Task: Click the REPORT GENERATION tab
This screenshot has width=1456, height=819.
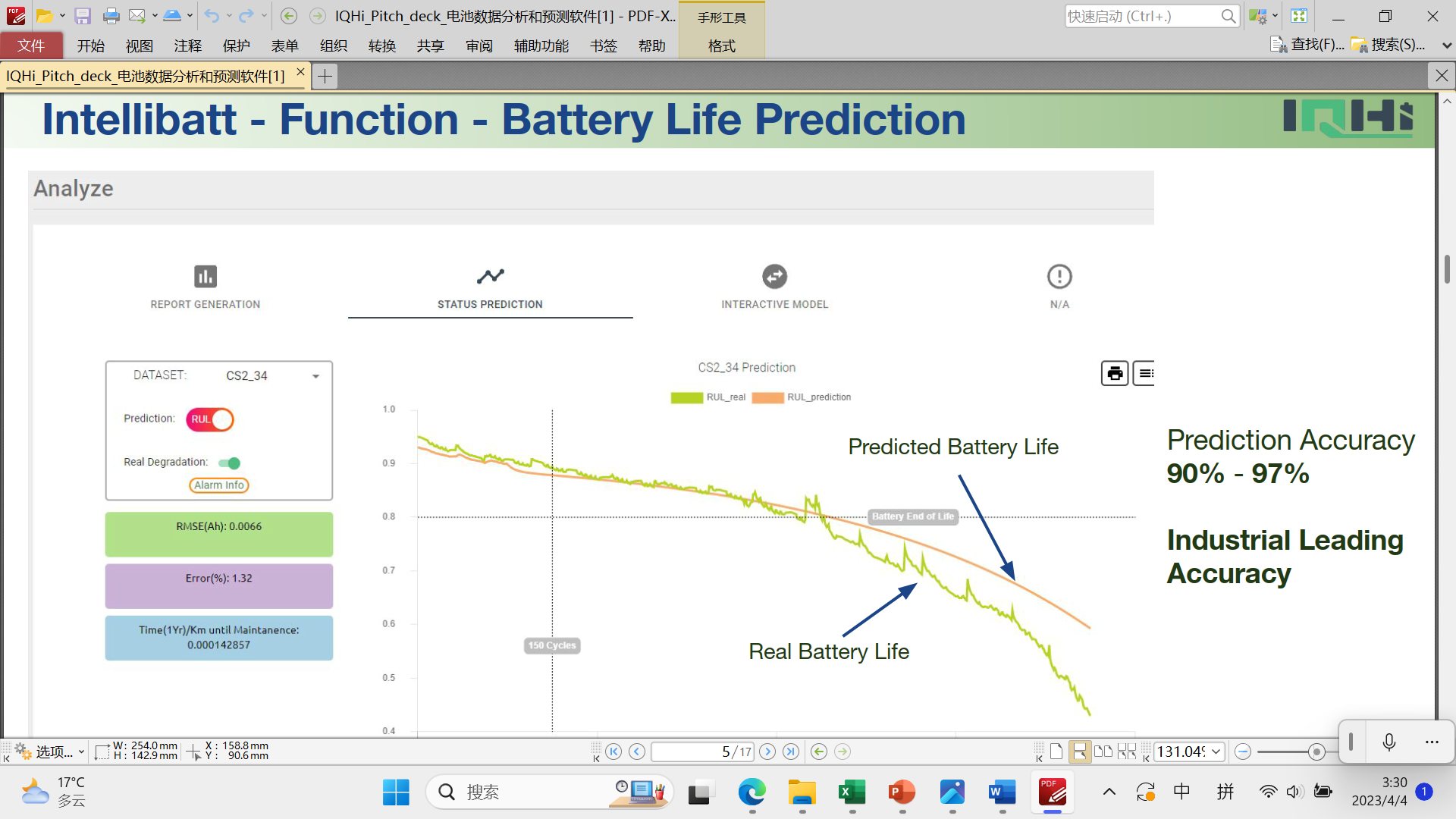Action: point(205,287)
